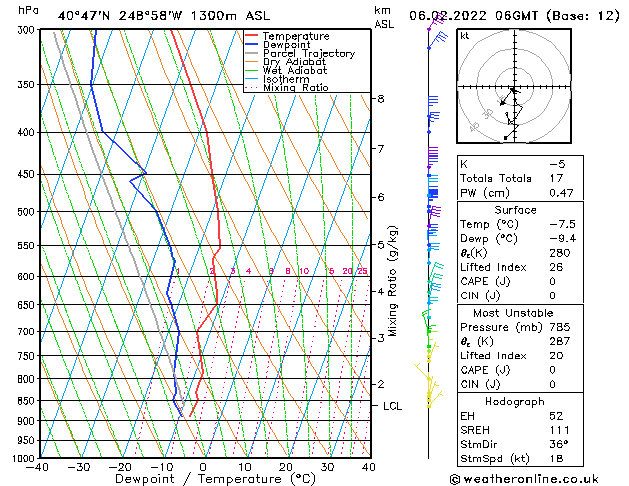Click the 'LCL' marker label
The width and height of the screenshot is (629, 486).
392,406
